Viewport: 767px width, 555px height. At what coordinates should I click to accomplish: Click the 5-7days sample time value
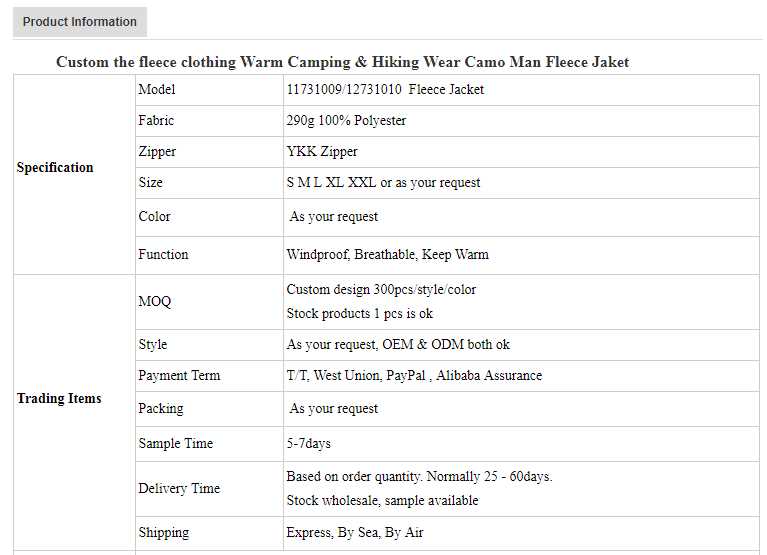308,444
